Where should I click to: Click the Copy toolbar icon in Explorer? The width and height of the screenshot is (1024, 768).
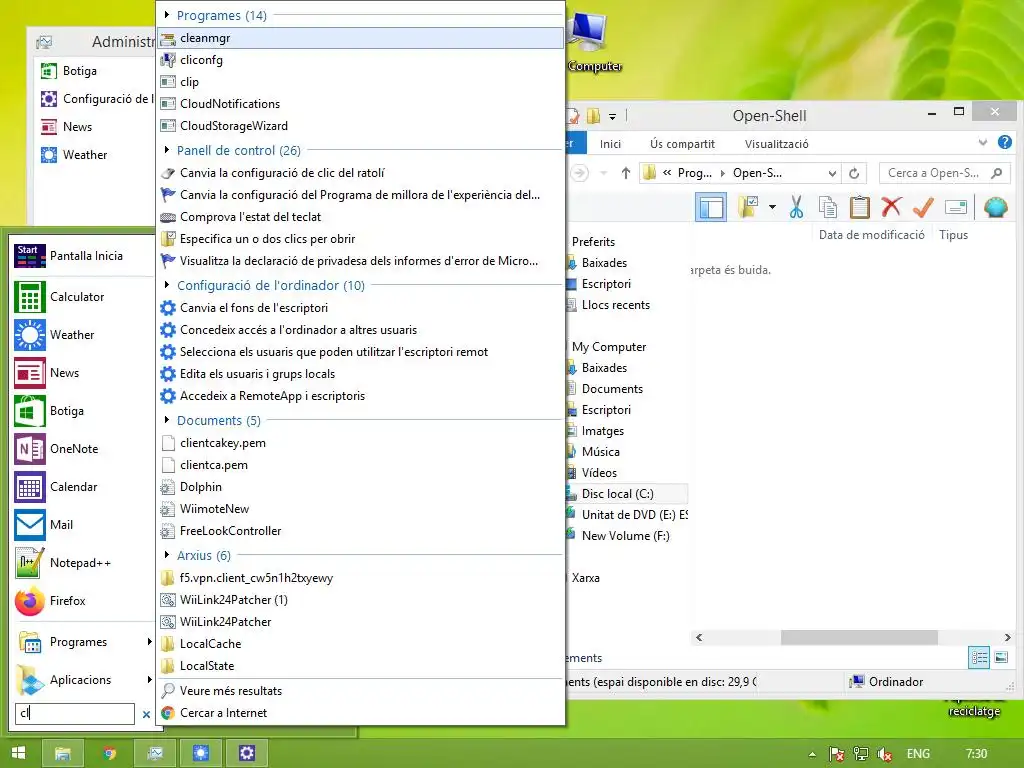pyautogui.click(x=827, y=208)
